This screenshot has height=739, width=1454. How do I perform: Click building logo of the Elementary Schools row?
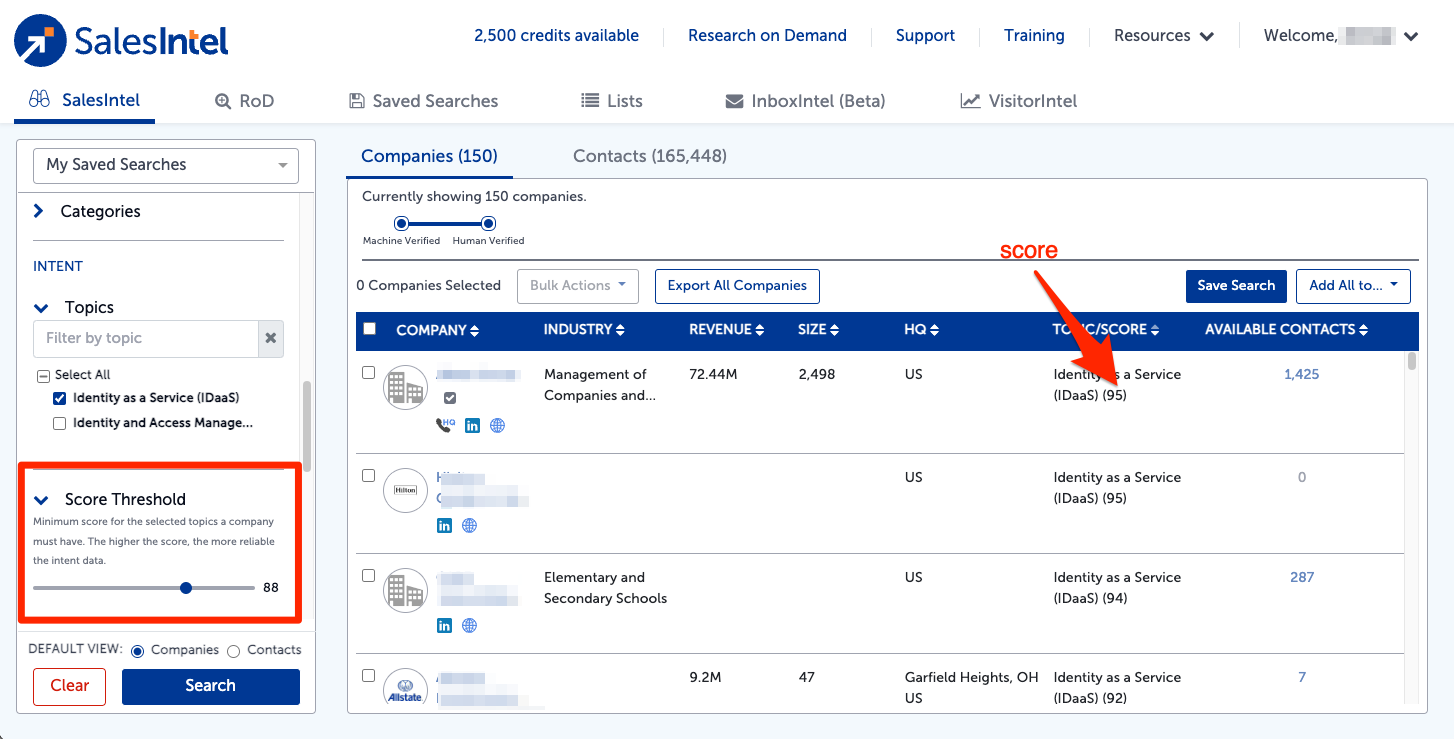(x=406, y=590)
